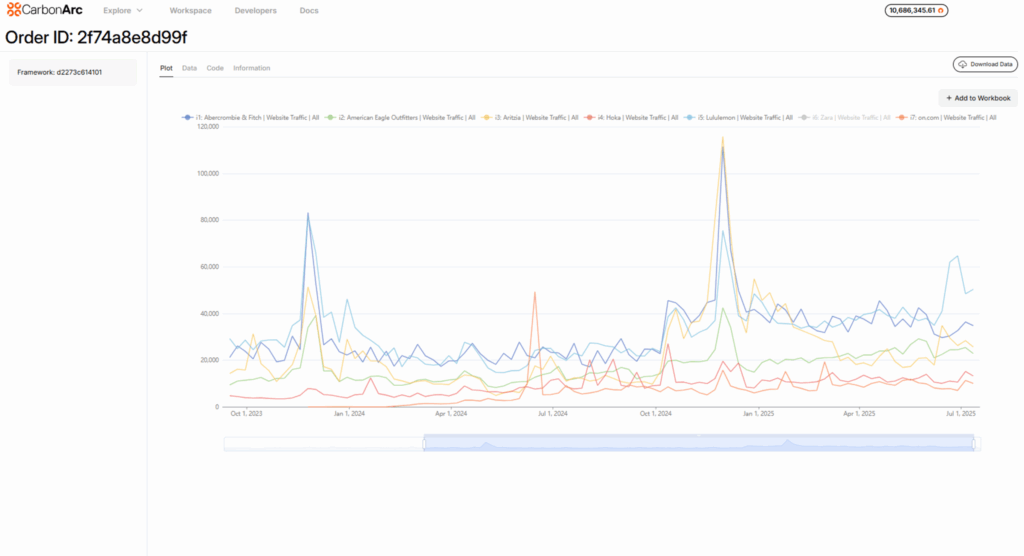Click the Jan 1, 2025 axis label
1024x556 pixels.
tap(758, 414)
